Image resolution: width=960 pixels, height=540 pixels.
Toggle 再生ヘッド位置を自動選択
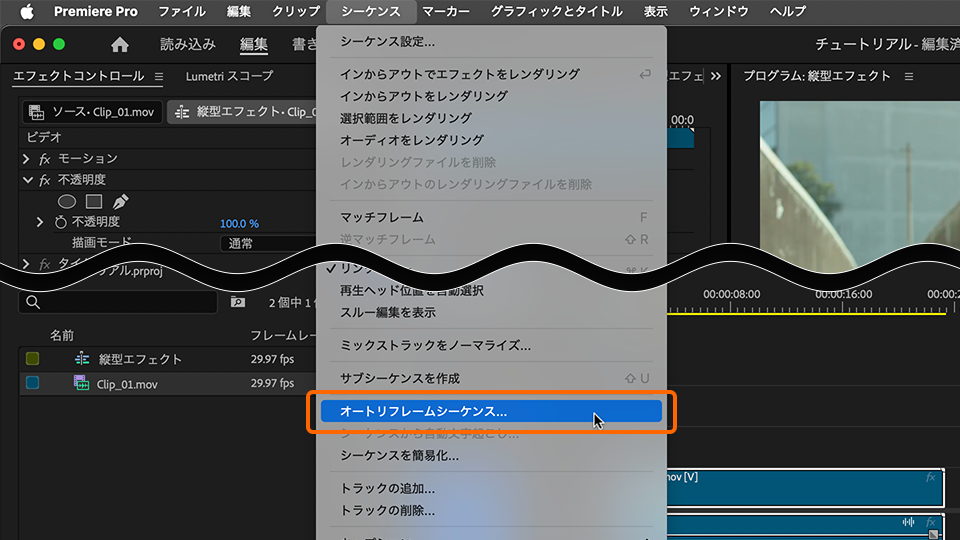(x=492, y=291)
